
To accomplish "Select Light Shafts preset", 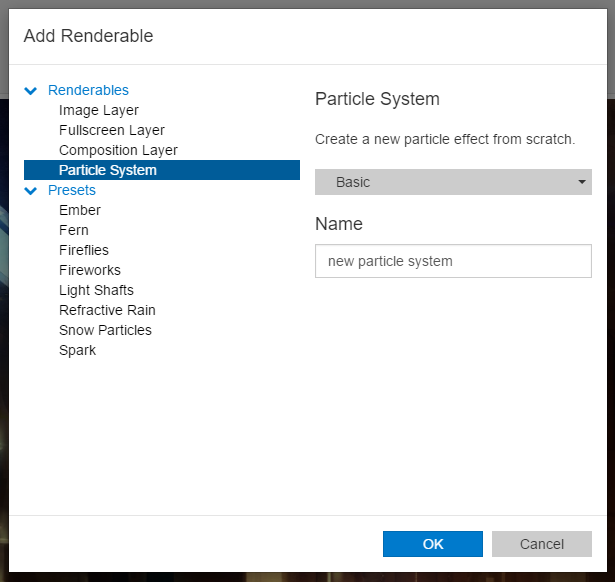I will (x=96, y=290).
